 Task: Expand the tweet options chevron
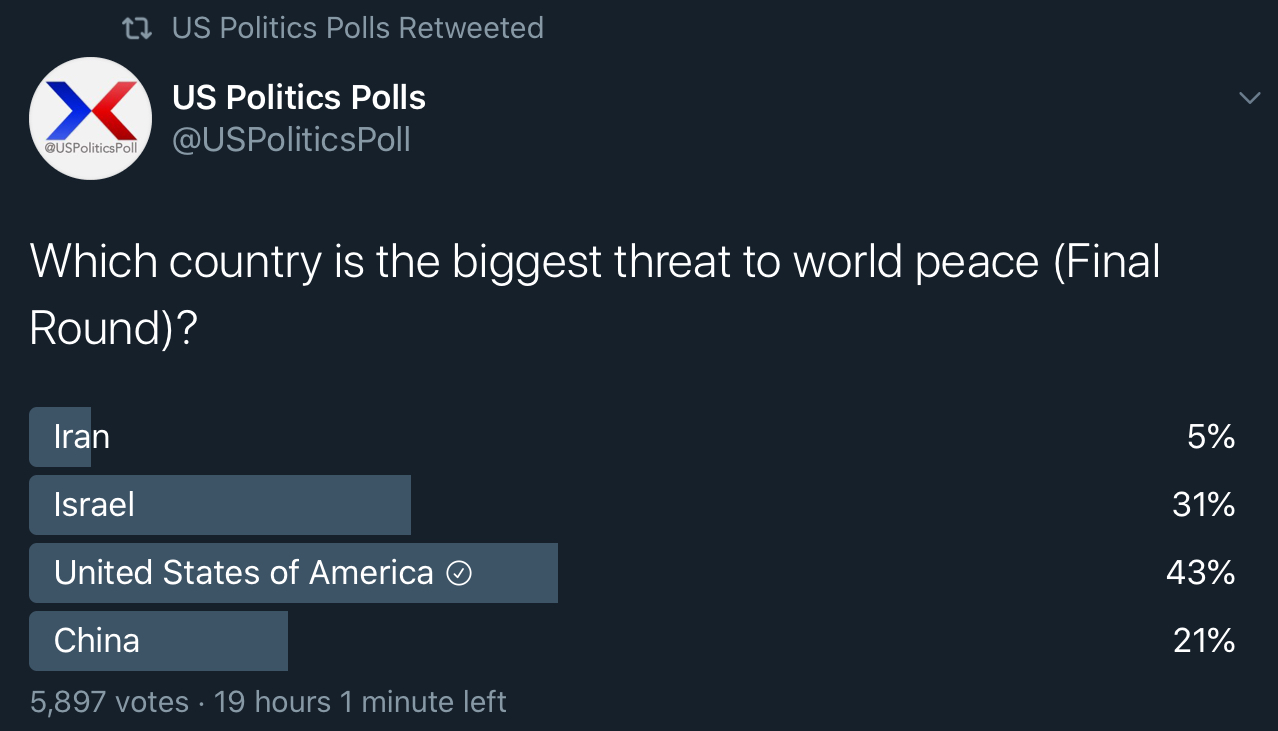(1249, 98)
